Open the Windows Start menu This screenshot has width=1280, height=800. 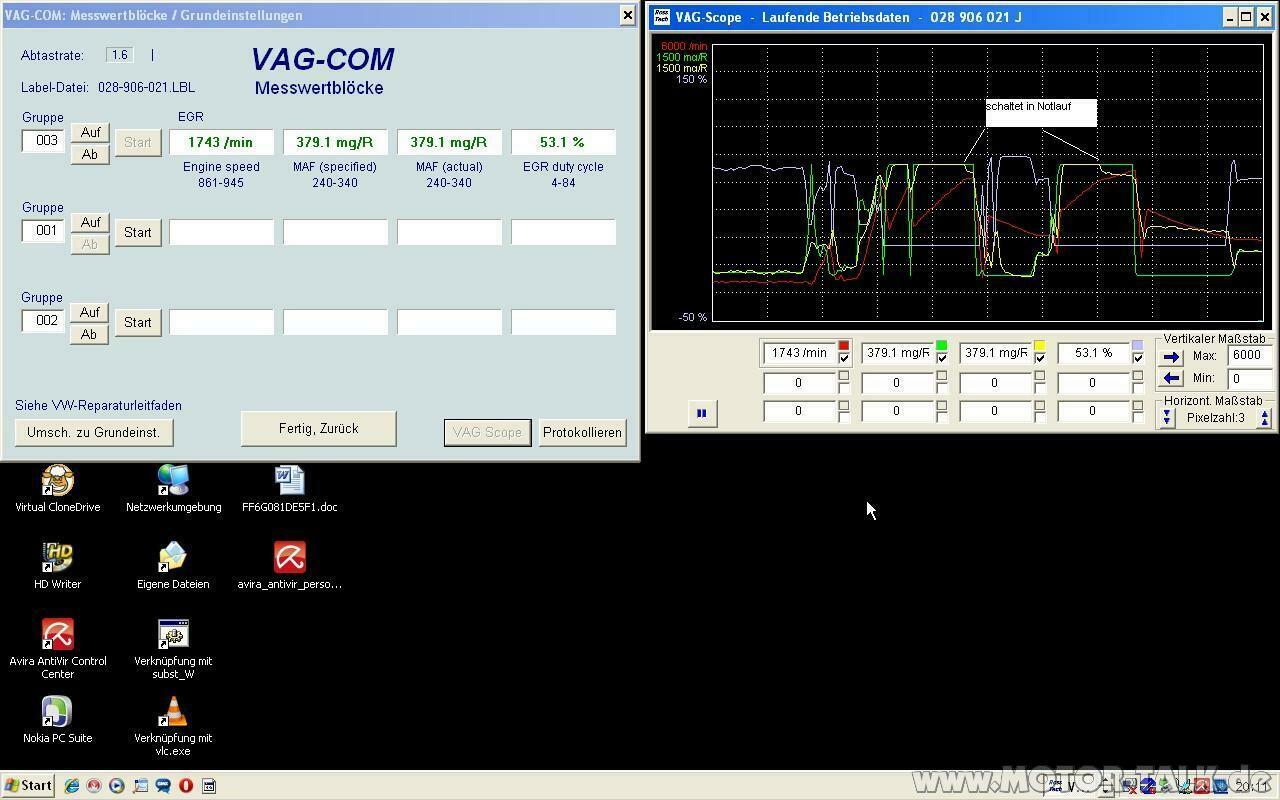coord(28,786)
